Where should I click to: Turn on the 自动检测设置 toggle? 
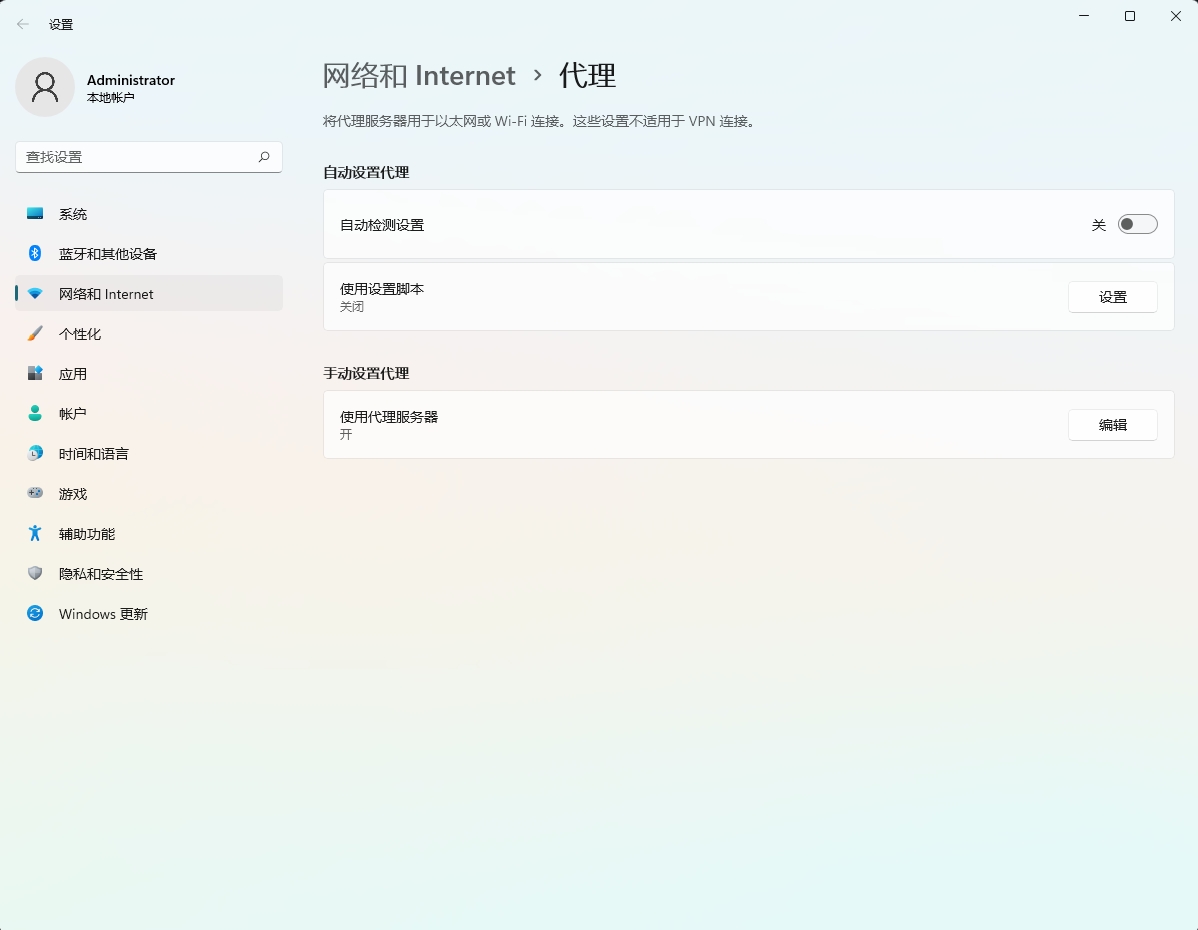tap(1137, 225)
